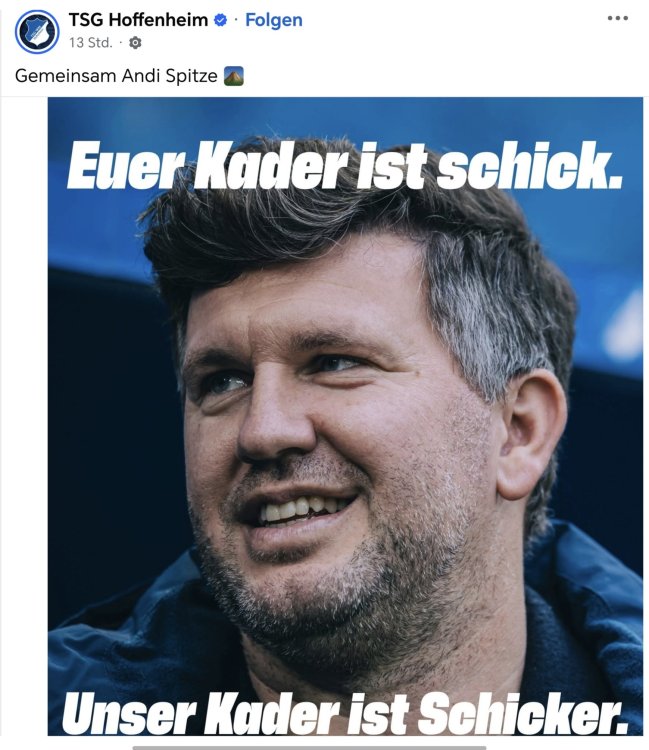Click the headline Euer Kader ist schick.
The image size is (649, 750).
(x=344, y=165)
